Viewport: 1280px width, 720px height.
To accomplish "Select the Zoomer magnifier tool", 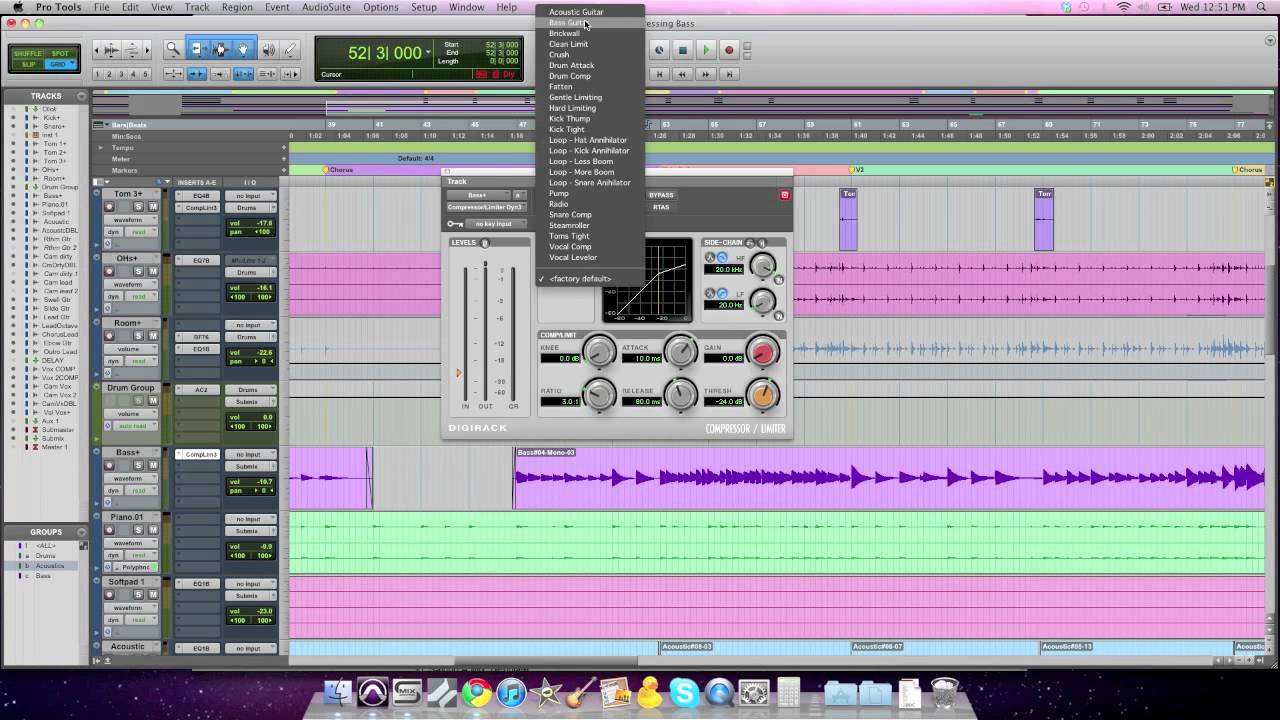I will pos(173,49).
